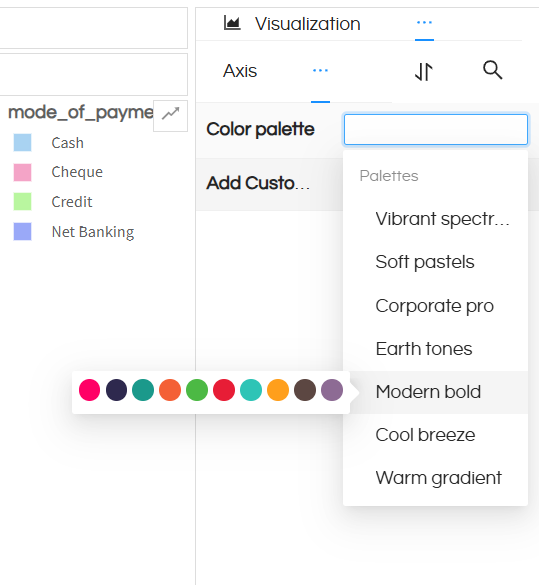Click the dark teal palette preview dot
The image size is (539, 585).
143,390
